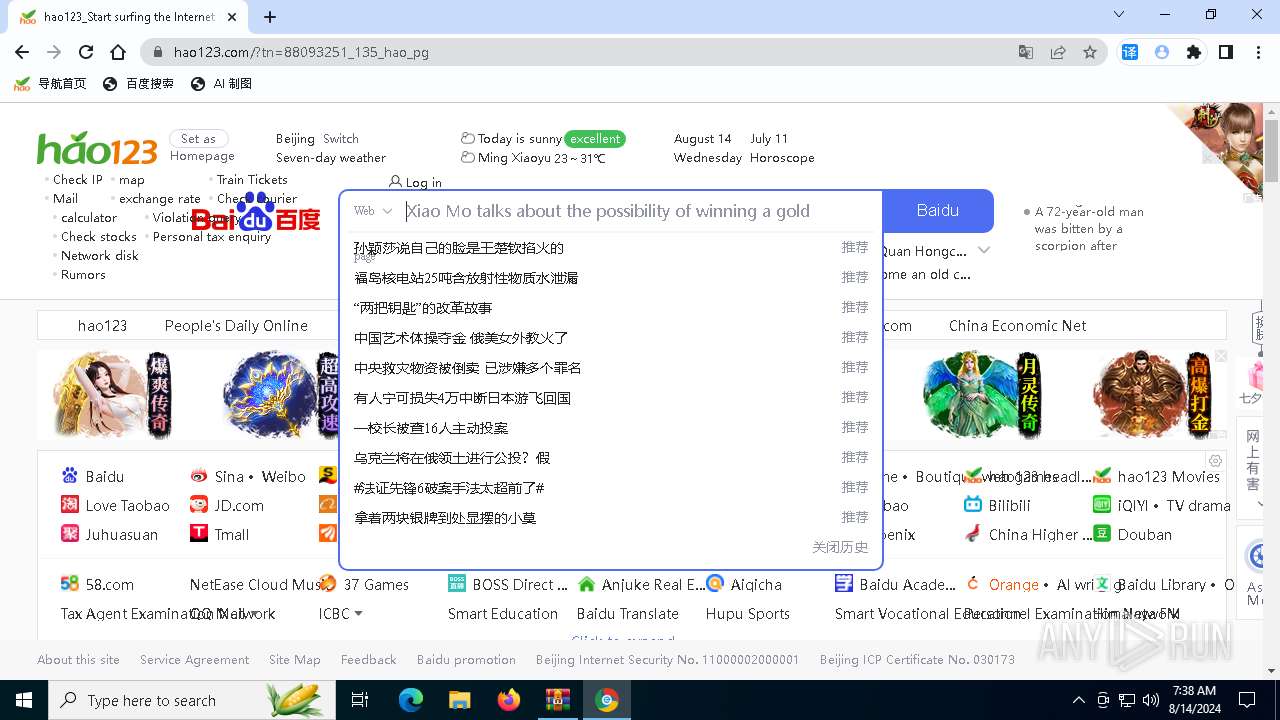Open Task View on taskbar
Image resolution: width=1280 pixels, height=720 pixels.
pos(360,700)
